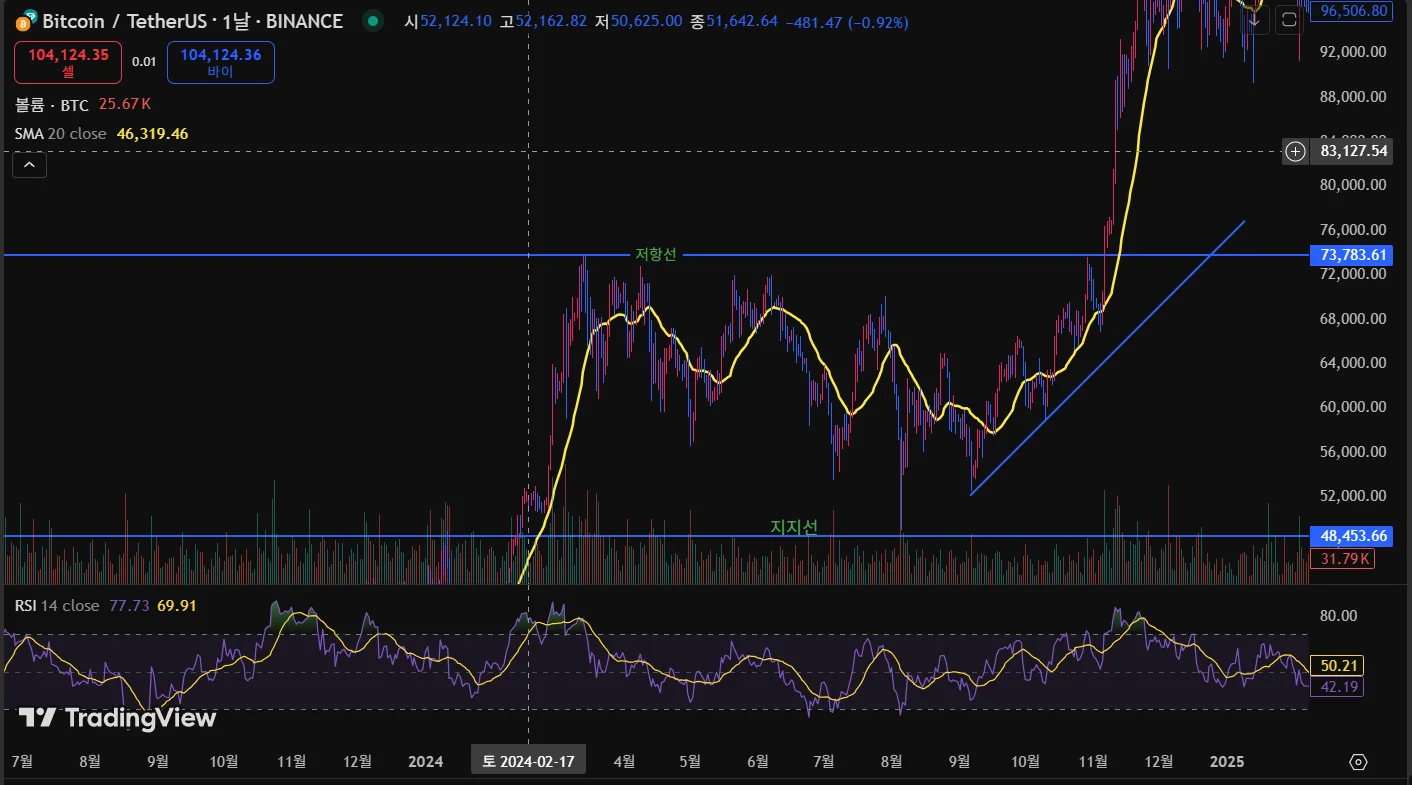
Task: Open chart settings with the hexagon gear icon
Action: [1358, 762]
